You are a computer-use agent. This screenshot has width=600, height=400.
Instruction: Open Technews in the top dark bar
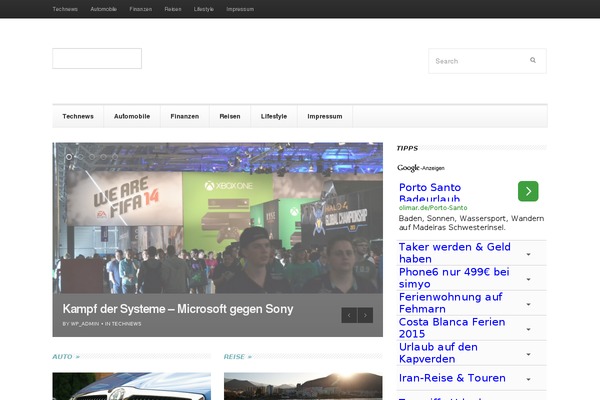(x=65, y=9)
